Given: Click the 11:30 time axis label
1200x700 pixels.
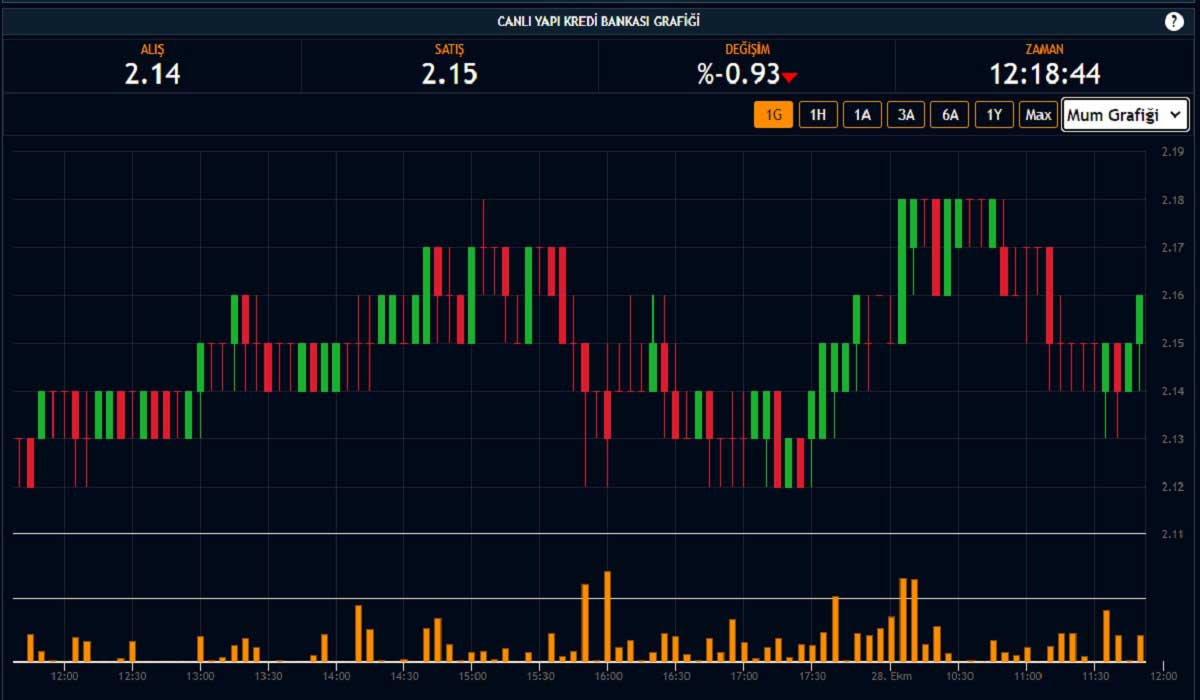Looking at the screenshot, I should (1095, 676).
